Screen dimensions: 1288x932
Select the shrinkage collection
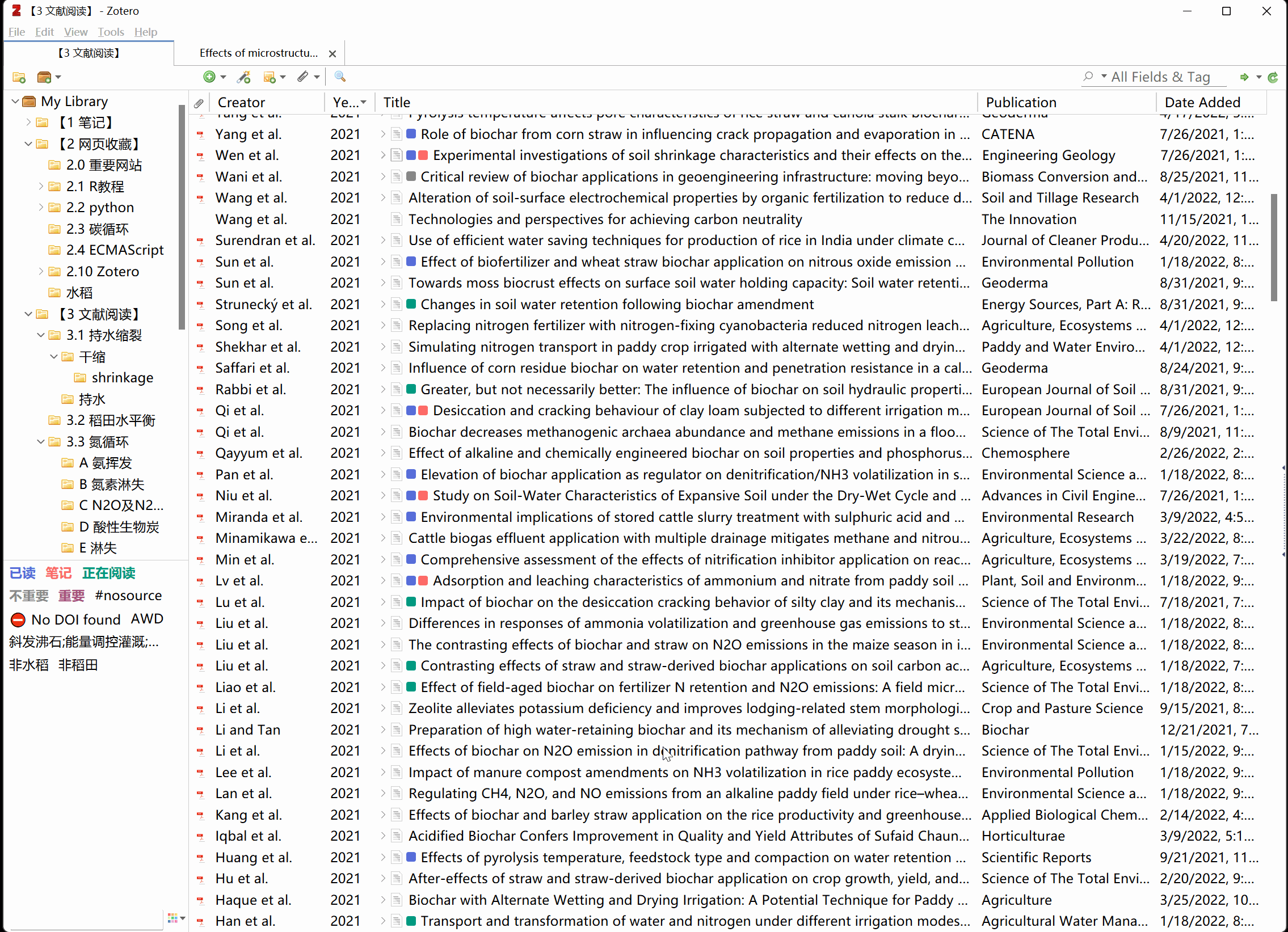122,378
